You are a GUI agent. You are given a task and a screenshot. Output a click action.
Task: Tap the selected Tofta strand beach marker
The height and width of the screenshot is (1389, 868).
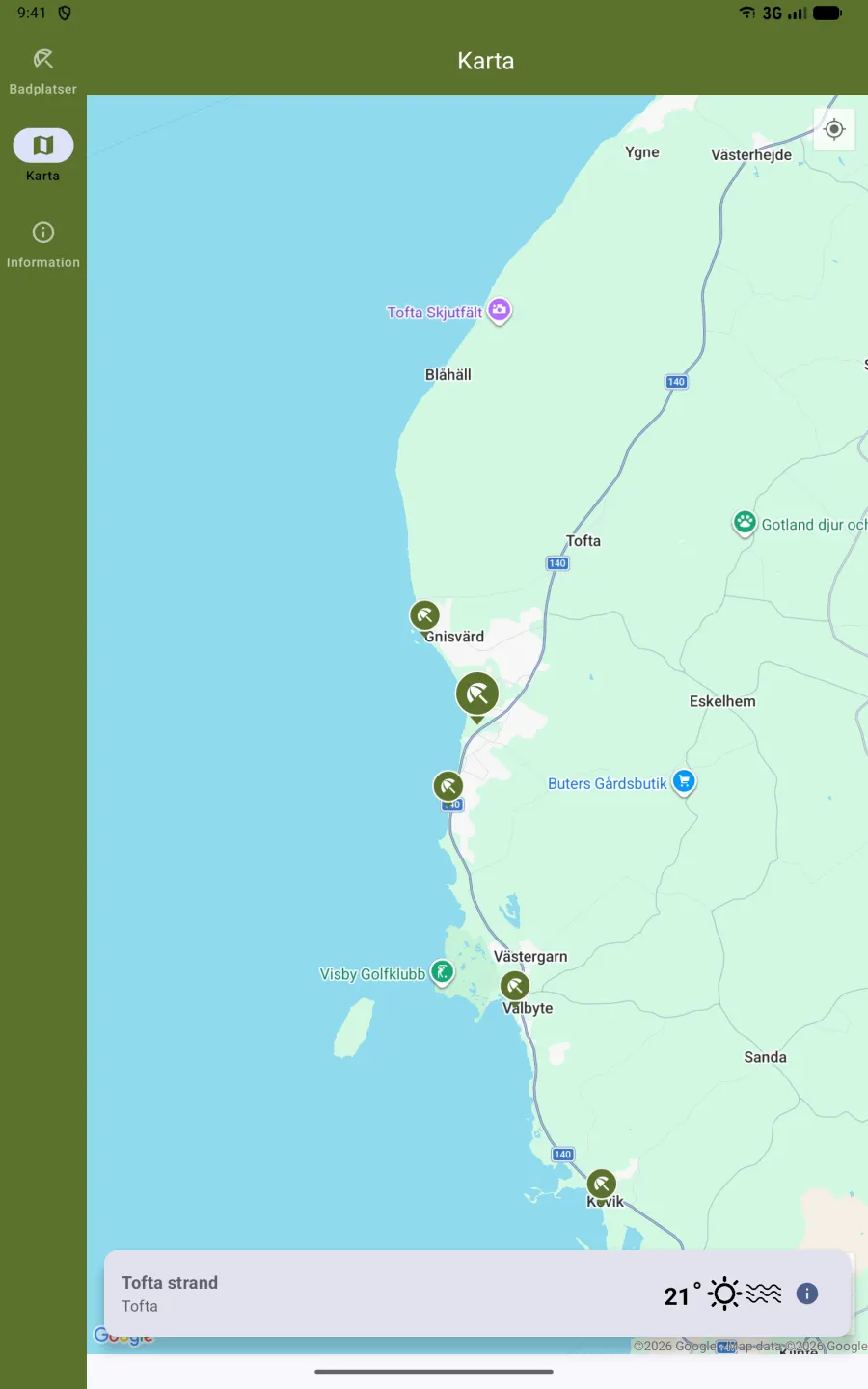point(476,696)
